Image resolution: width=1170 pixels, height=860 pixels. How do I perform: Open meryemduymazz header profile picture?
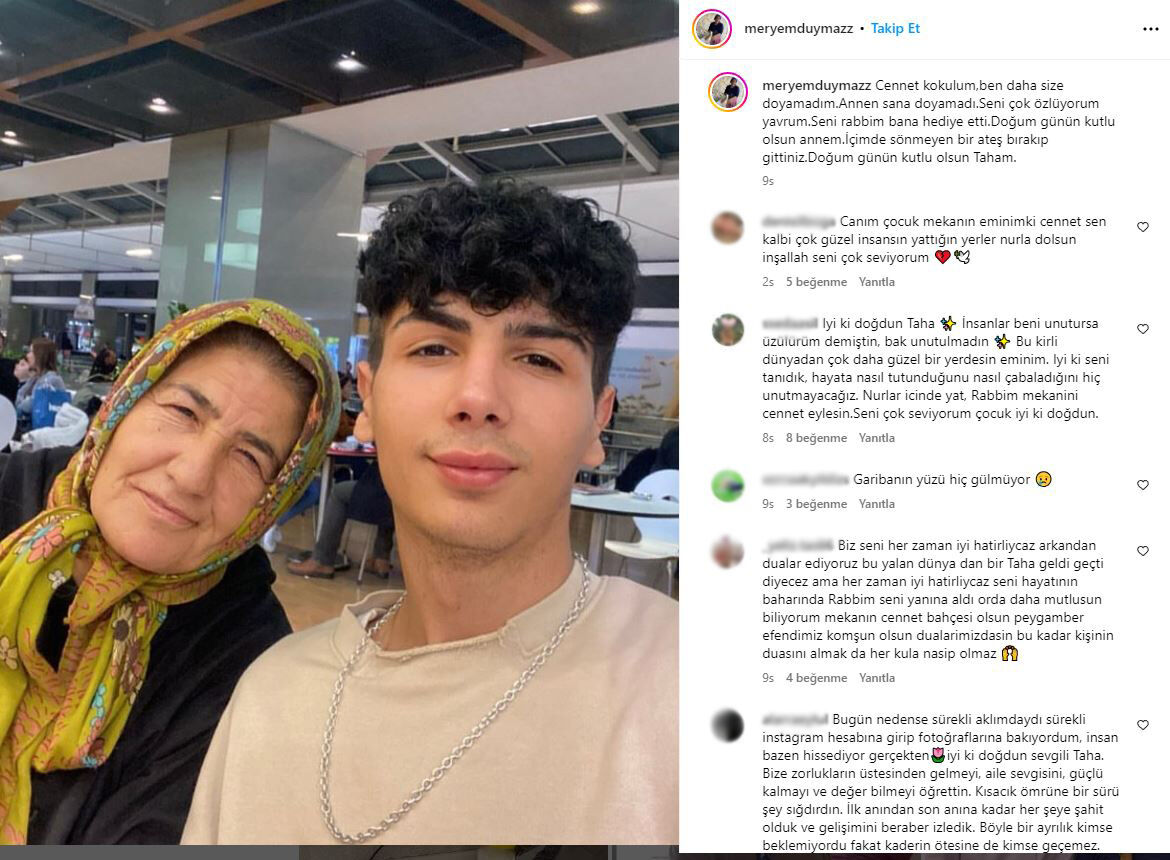pos(712,29)
